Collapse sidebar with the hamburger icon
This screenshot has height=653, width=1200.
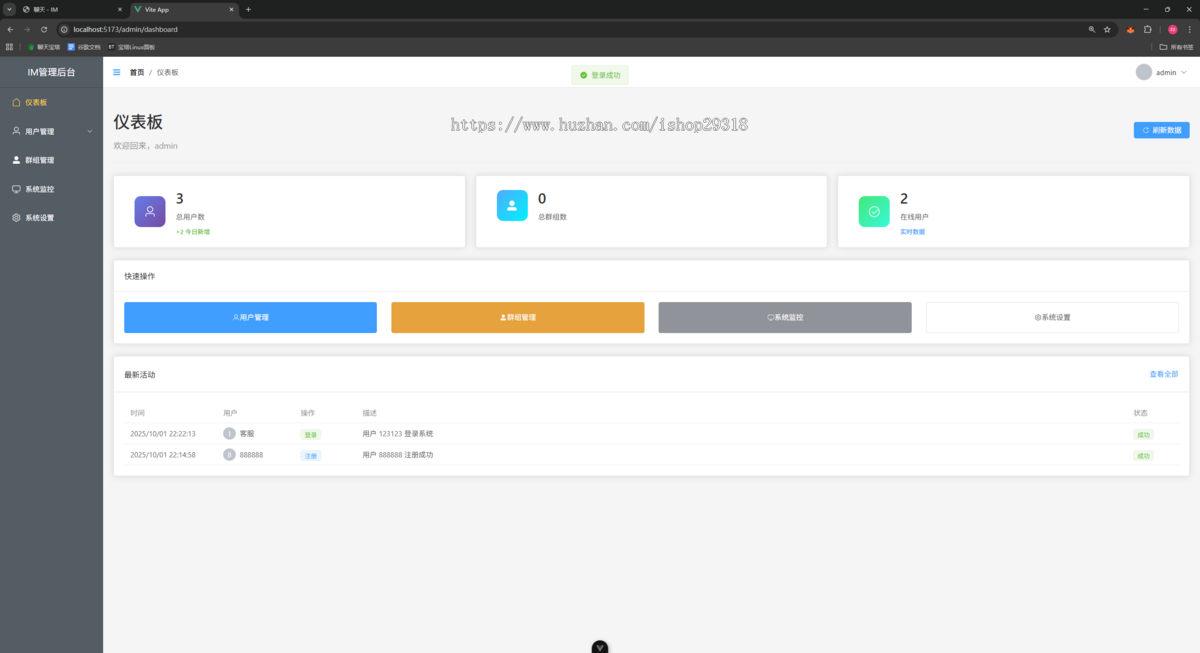(117, 72)
